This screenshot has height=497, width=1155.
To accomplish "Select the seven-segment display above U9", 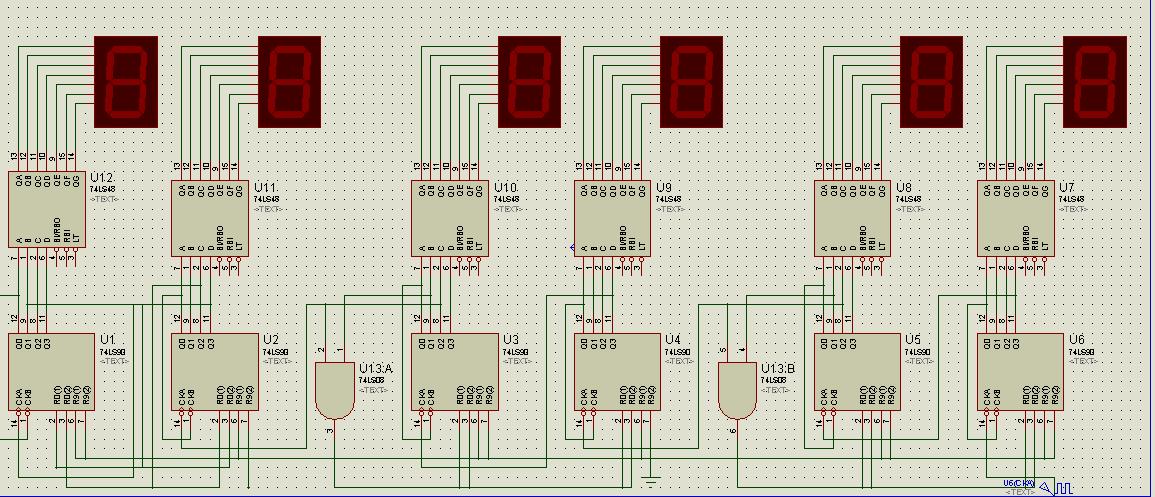I will click(x=691, y=82).
